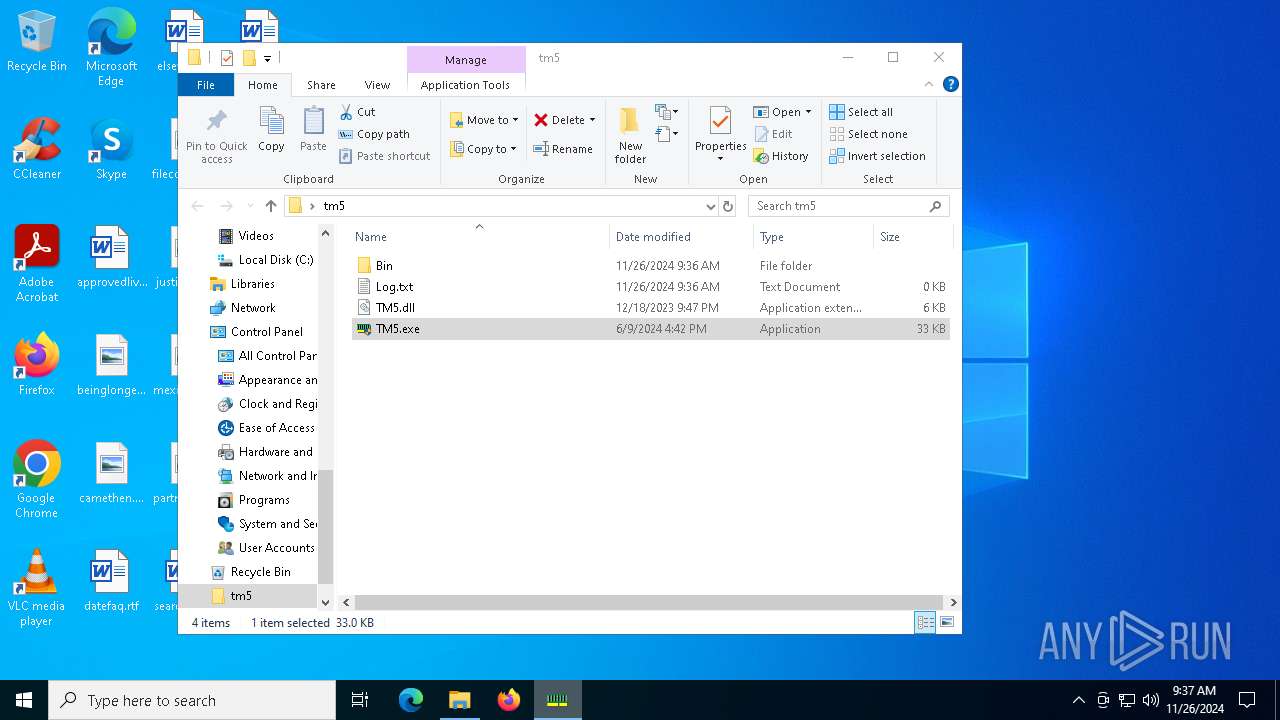
Task: Sort by the Date modified column
Action: point(681,237)
